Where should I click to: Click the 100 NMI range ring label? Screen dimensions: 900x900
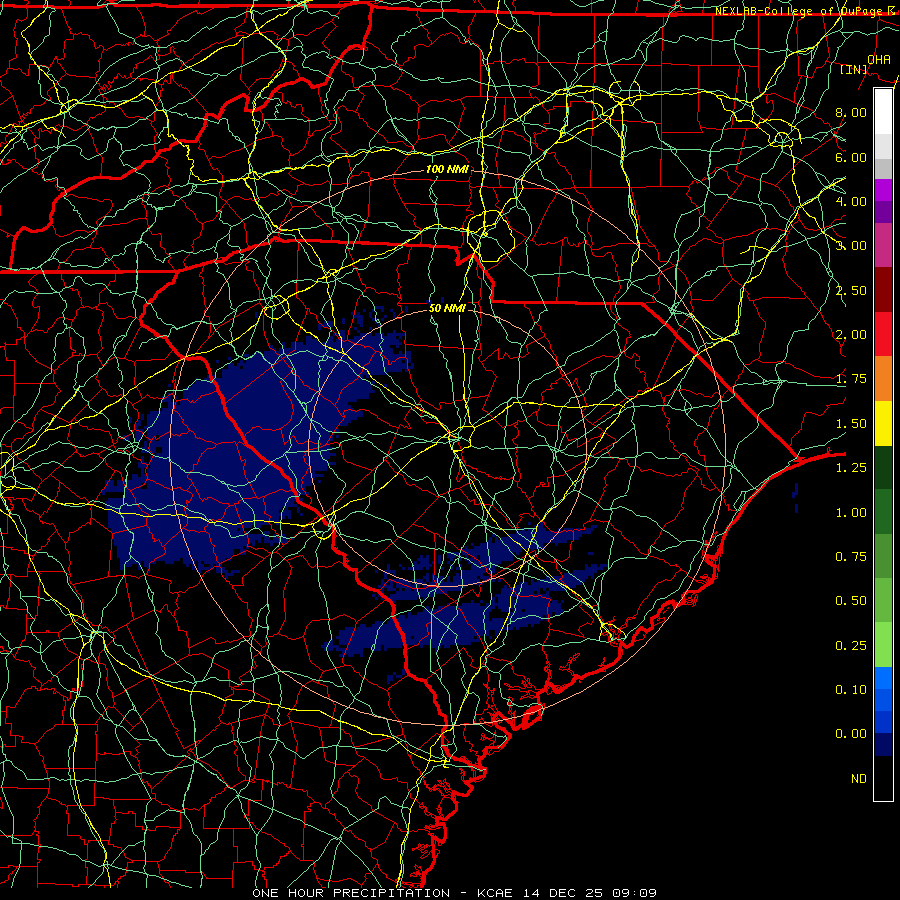[x=447, y=169]
